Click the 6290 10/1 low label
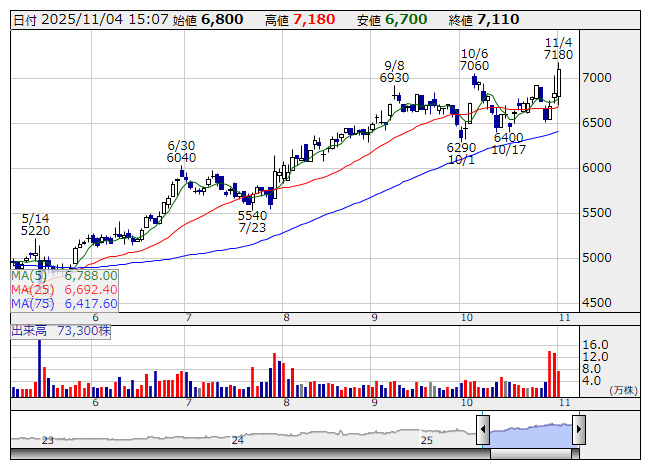 pos(461,154)
